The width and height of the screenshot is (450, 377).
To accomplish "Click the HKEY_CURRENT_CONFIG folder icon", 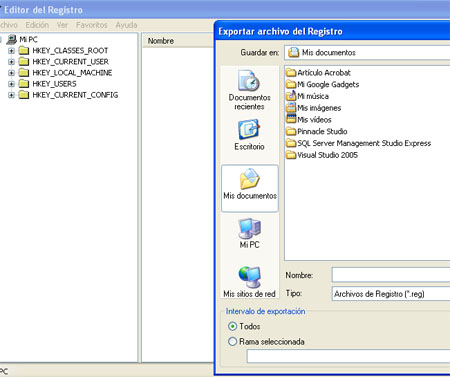I will 24,95.
